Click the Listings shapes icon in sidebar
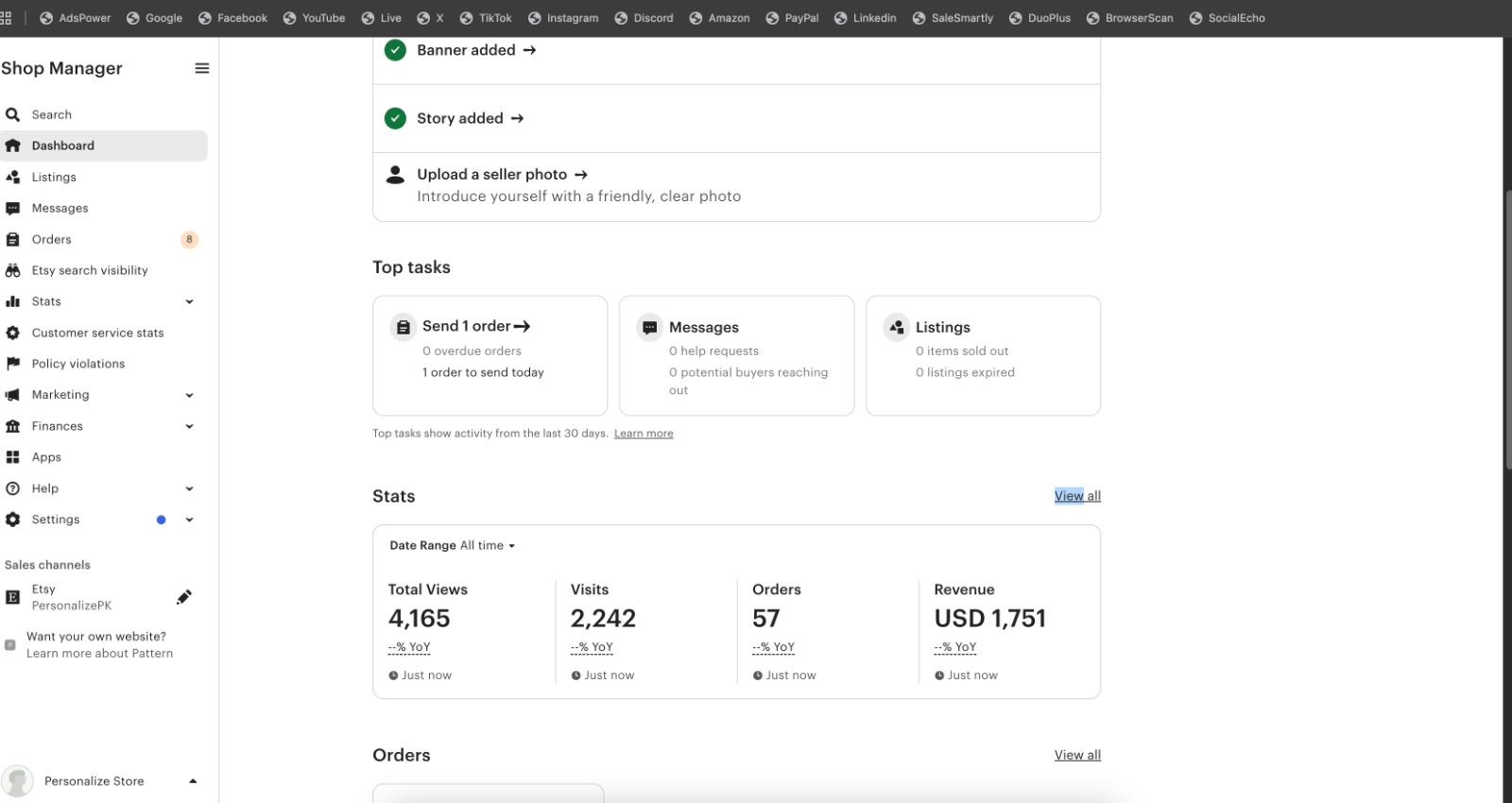Image resolution: width=1512 pixels, height=803 pixels. (x=12, y=177)
